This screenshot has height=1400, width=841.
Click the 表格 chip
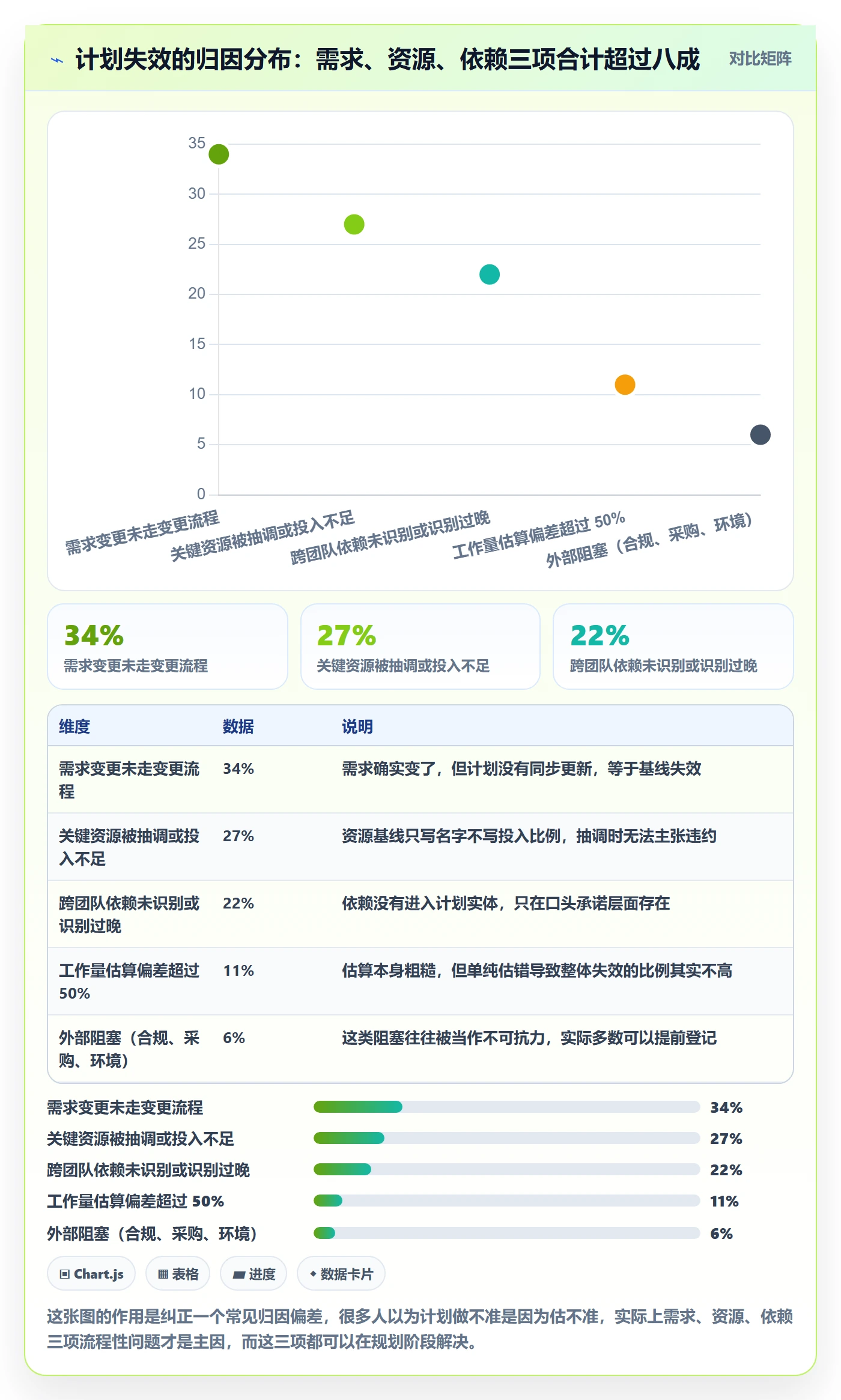pos(178,1274)
